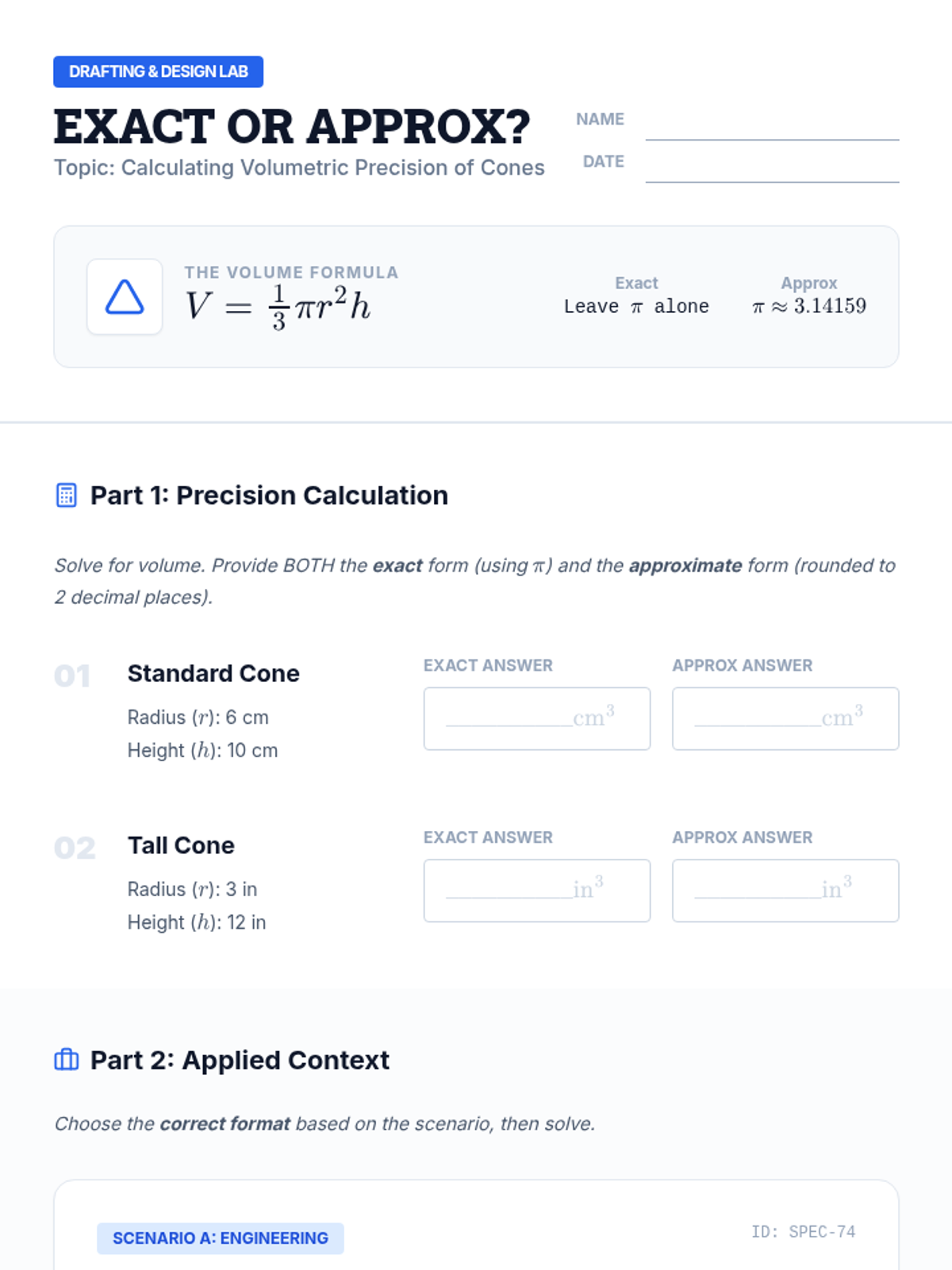The height and width of the screenshot is (1270, 952).
Task: Click the Tall Cone problem title
Action: [181, 845]
